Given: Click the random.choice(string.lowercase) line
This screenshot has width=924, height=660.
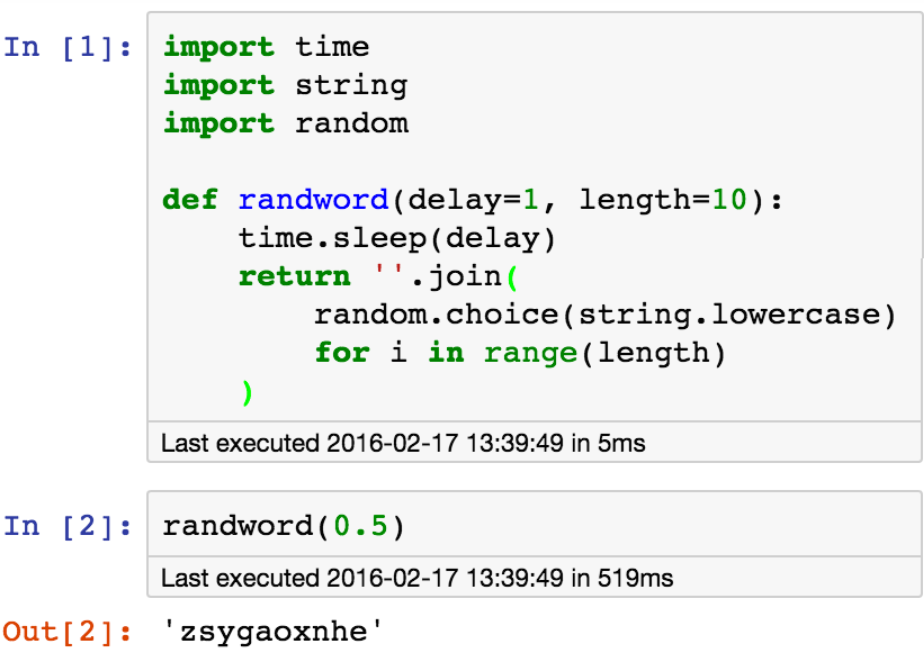Looking at the screenshot, I should (605, 314).
